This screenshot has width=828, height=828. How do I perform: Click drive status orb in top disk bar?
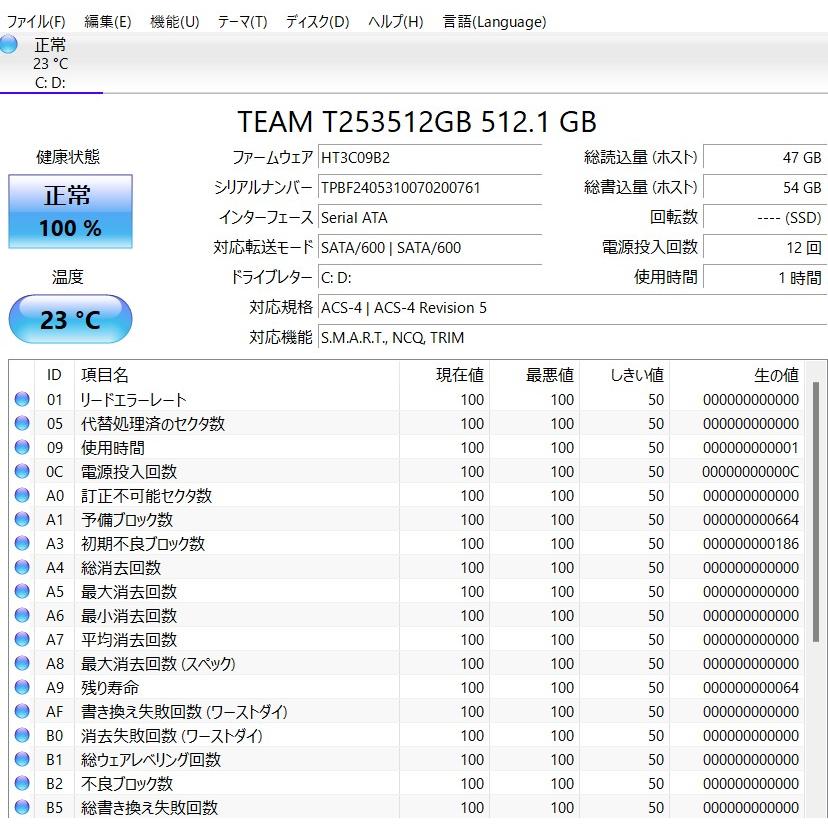[9, 44]
